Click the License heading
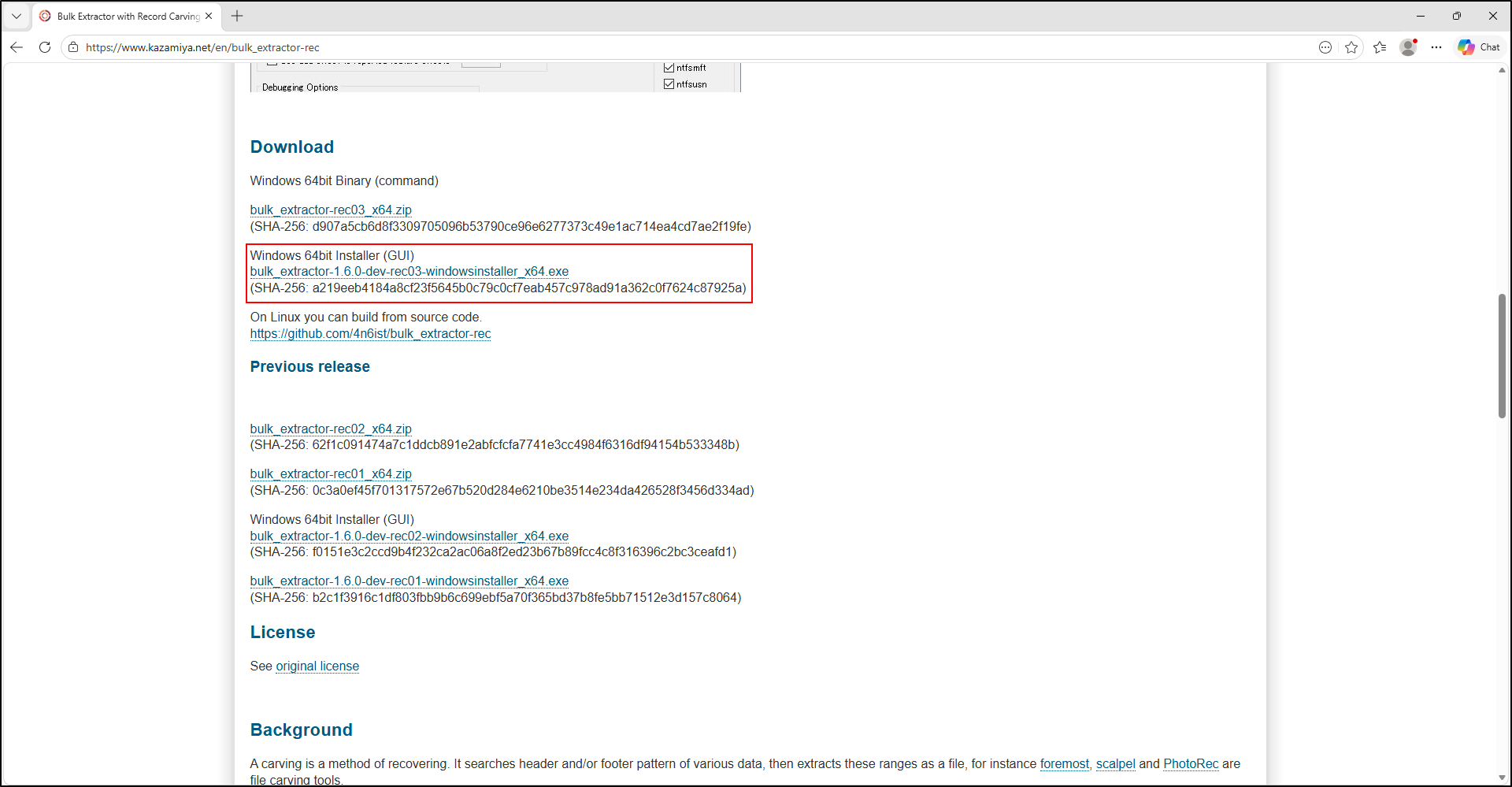The height and width of the screenshot is (787, 1512). [x=283, y=633]
